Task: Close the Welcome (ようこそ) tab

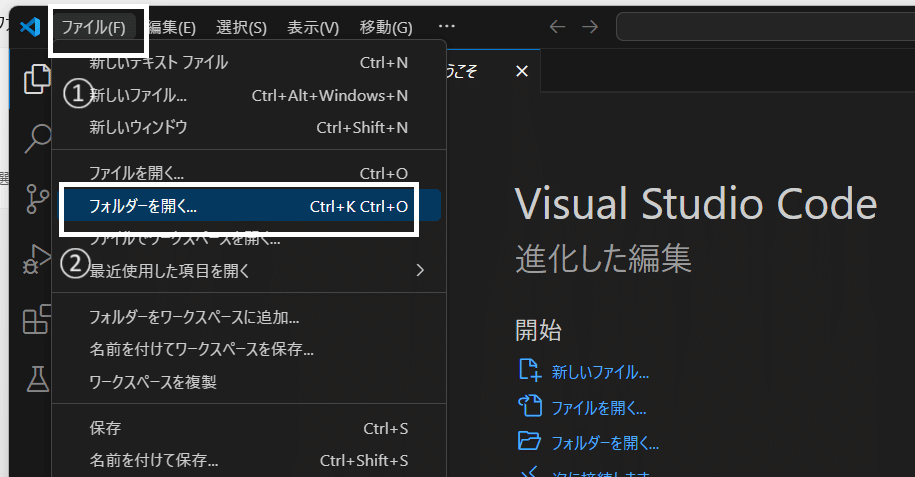Action: point(522,71)
